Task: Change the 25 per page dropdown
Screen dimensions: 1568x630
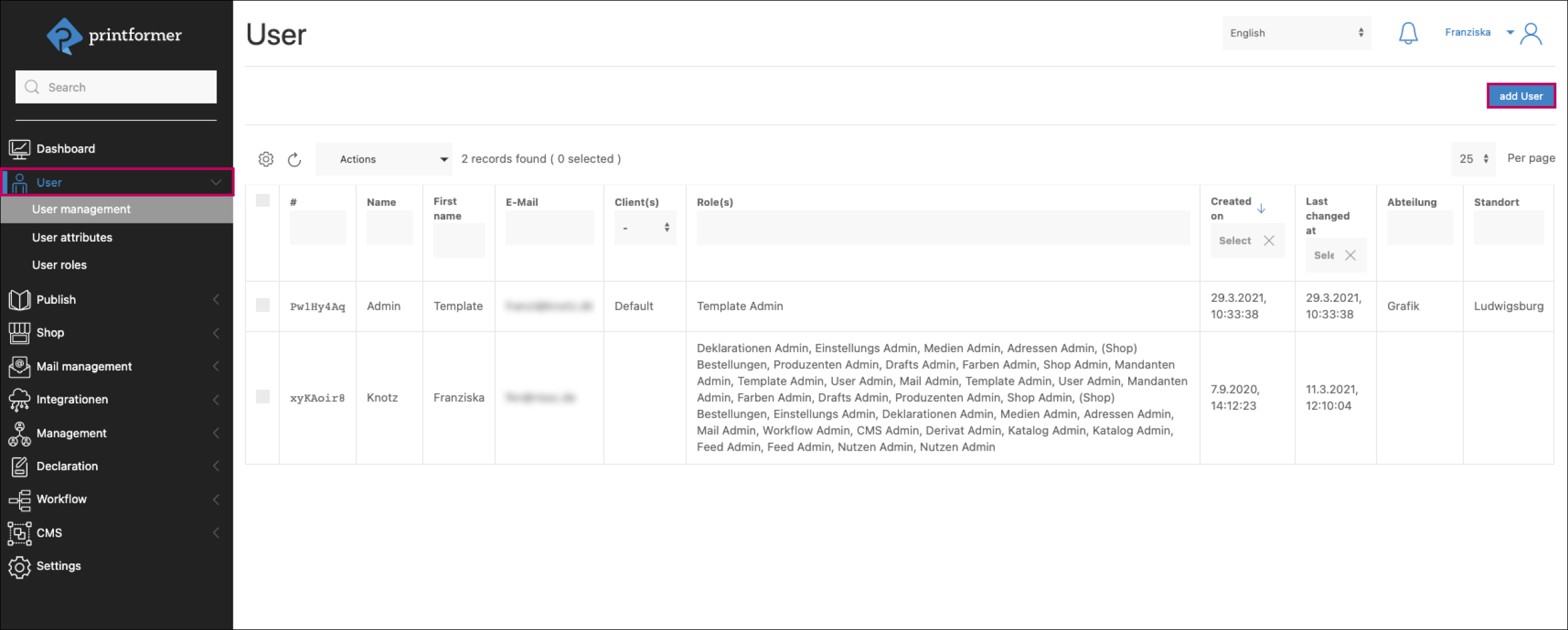Action: (1473, 159)
